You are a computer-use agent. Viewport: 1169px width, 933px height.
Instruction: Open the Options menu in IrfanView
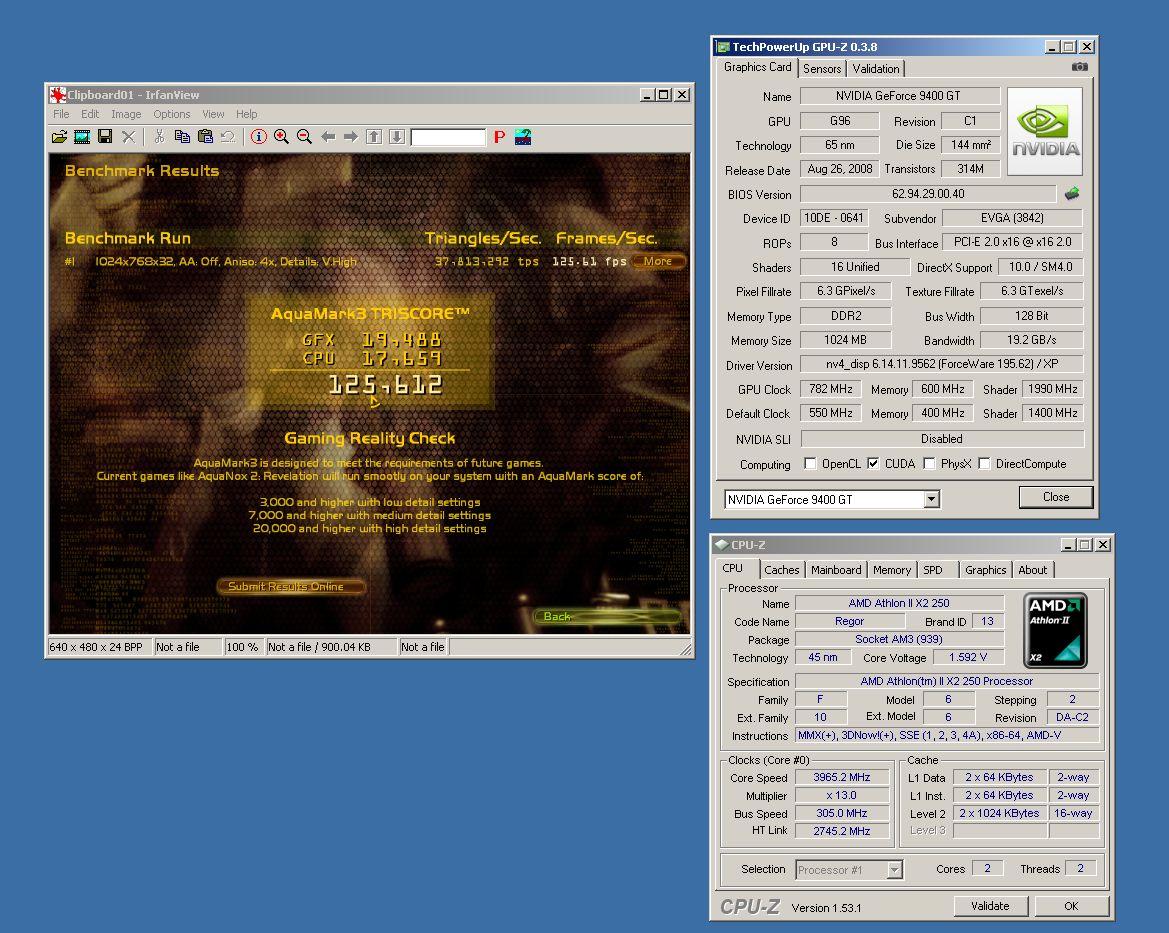point(171,114)
